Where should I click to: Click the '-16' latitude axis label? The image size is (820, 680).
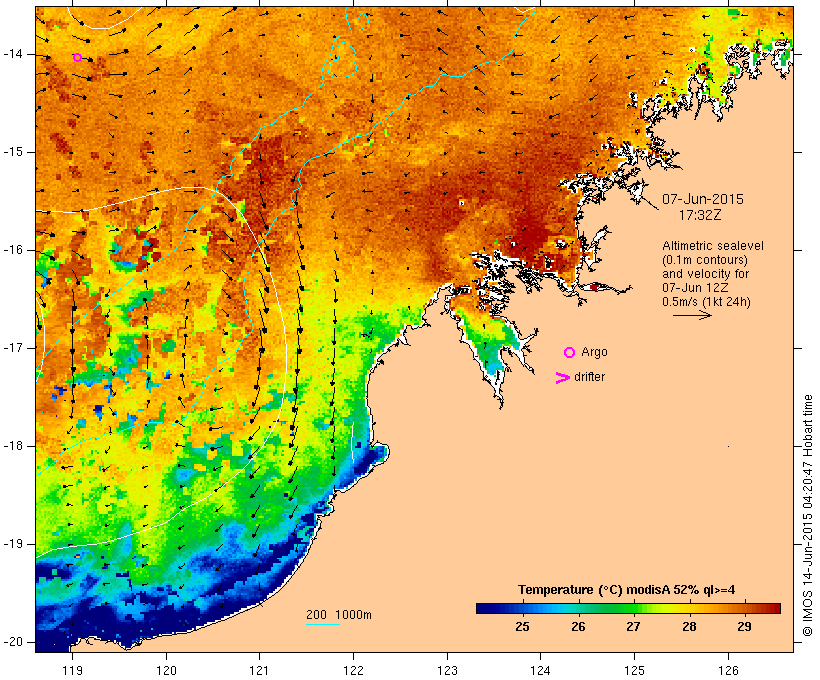pyautogui.click(x=13, y=250)
